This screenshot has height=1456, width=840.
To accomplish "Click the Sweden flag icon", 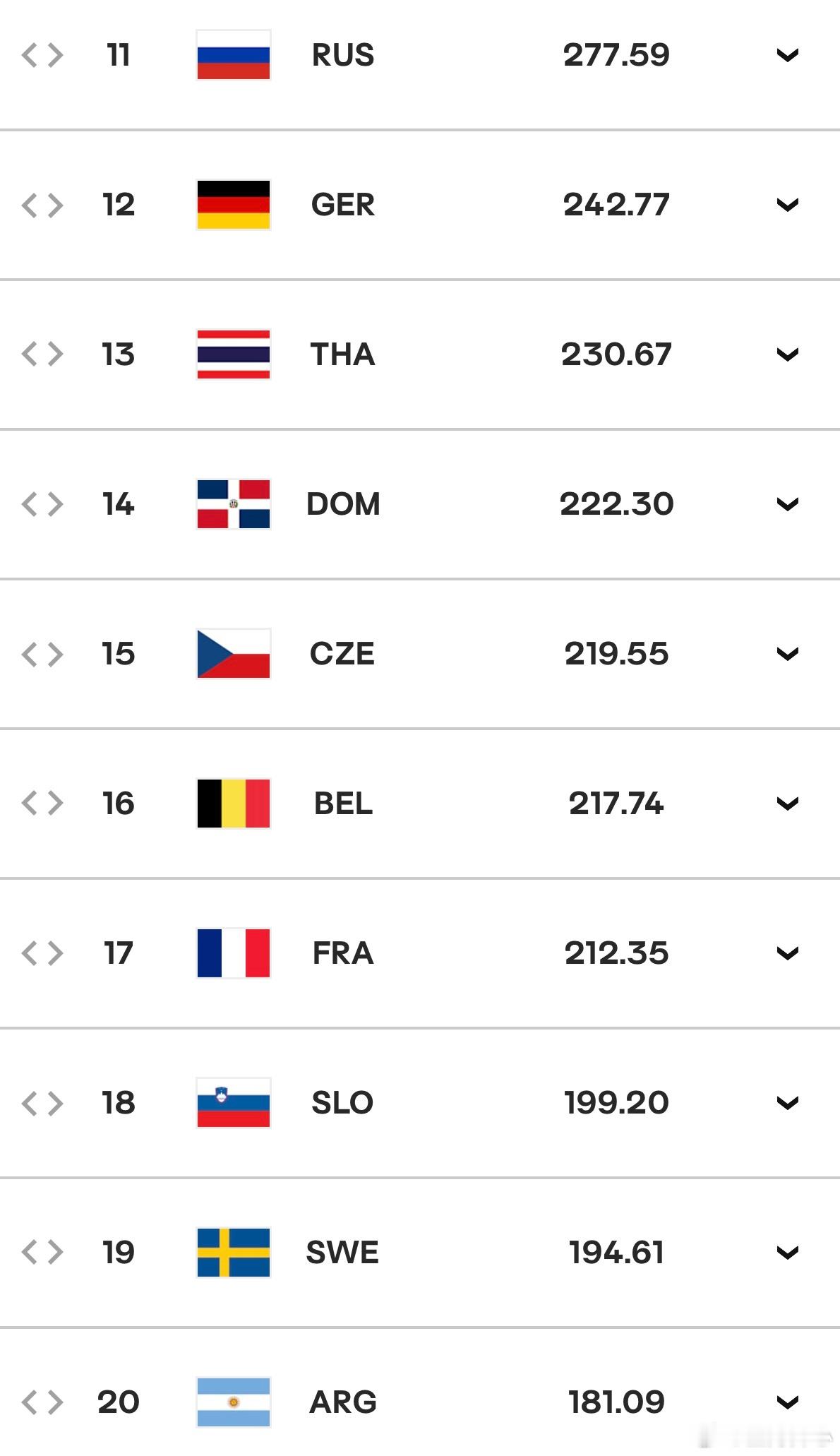I will 233,1253.
